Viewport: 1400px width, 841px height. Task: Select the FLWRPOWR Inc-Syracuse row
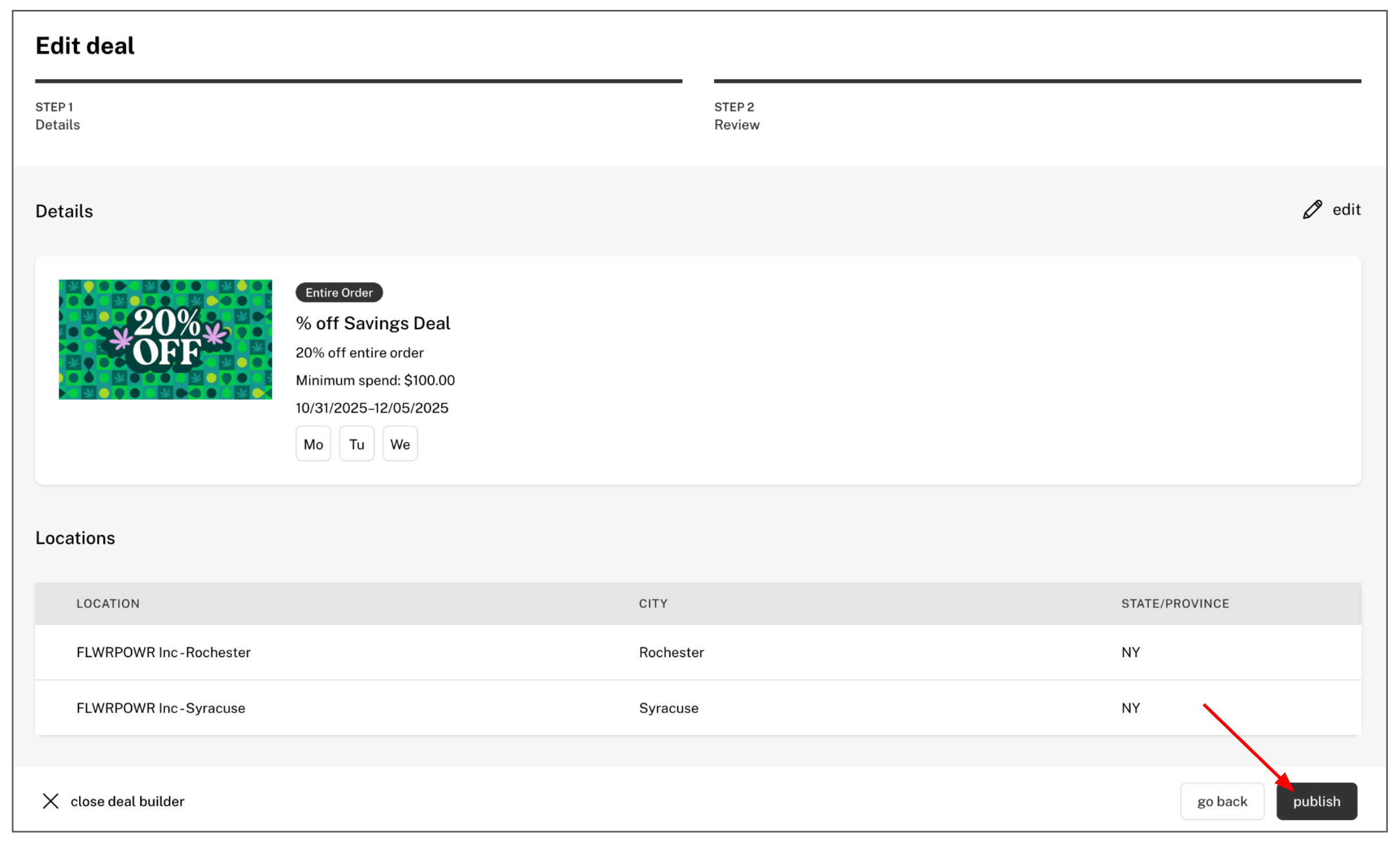(161, 708)
